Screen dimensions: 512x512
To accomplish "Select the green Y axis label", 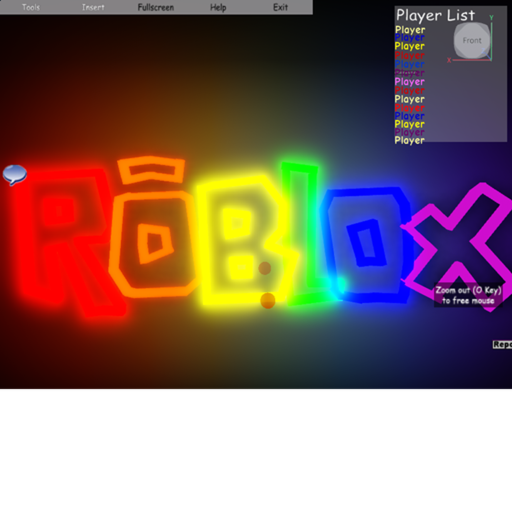I will (x=491, y=17).
